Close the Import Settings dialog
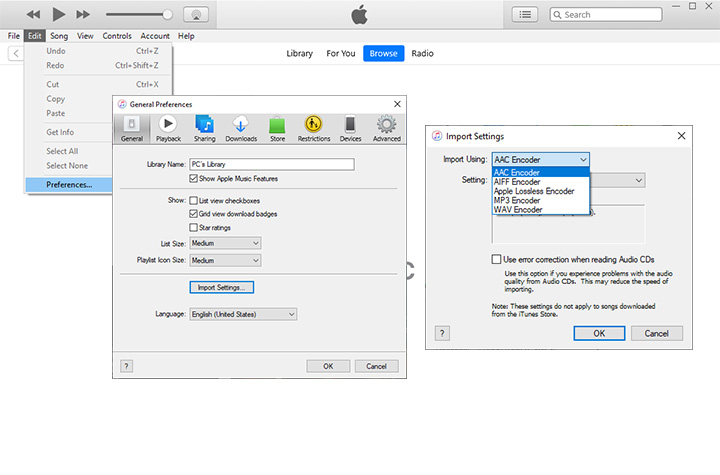 click(681, 136)
